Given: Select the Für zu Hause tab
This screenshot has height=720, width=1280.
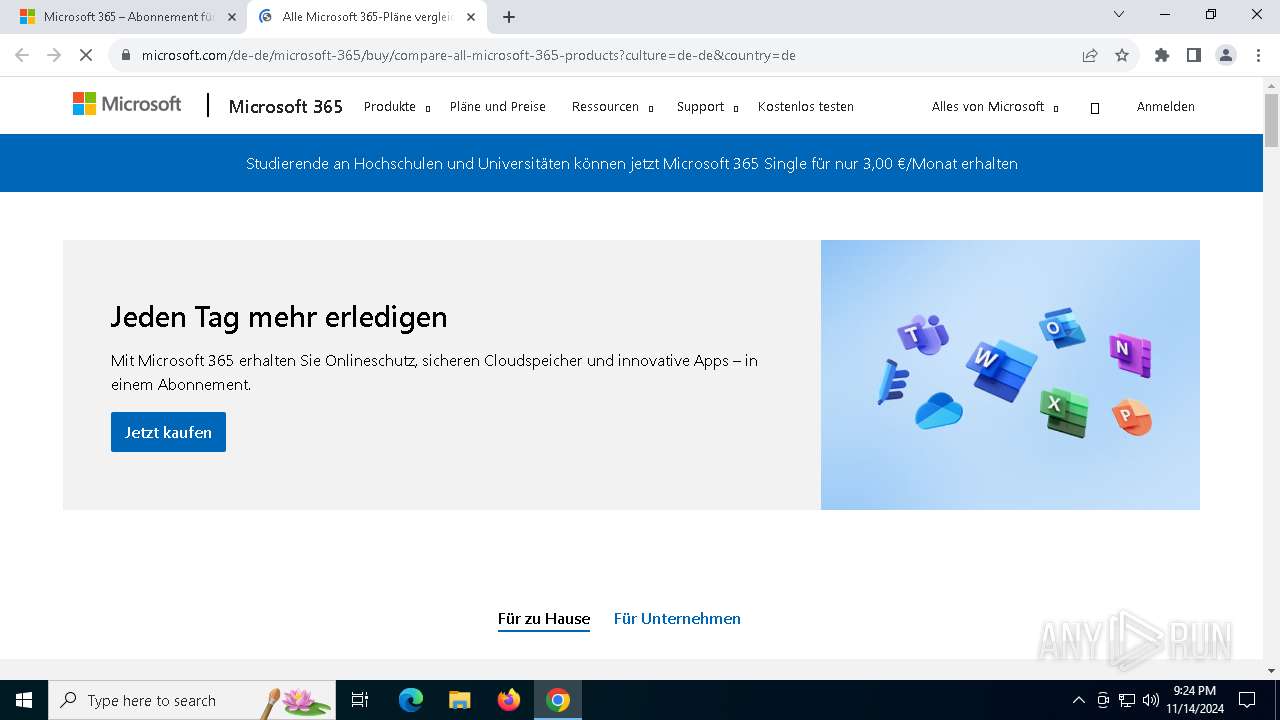Looking at the screenshot, I should pyautogui.click(x=544, y=619).
